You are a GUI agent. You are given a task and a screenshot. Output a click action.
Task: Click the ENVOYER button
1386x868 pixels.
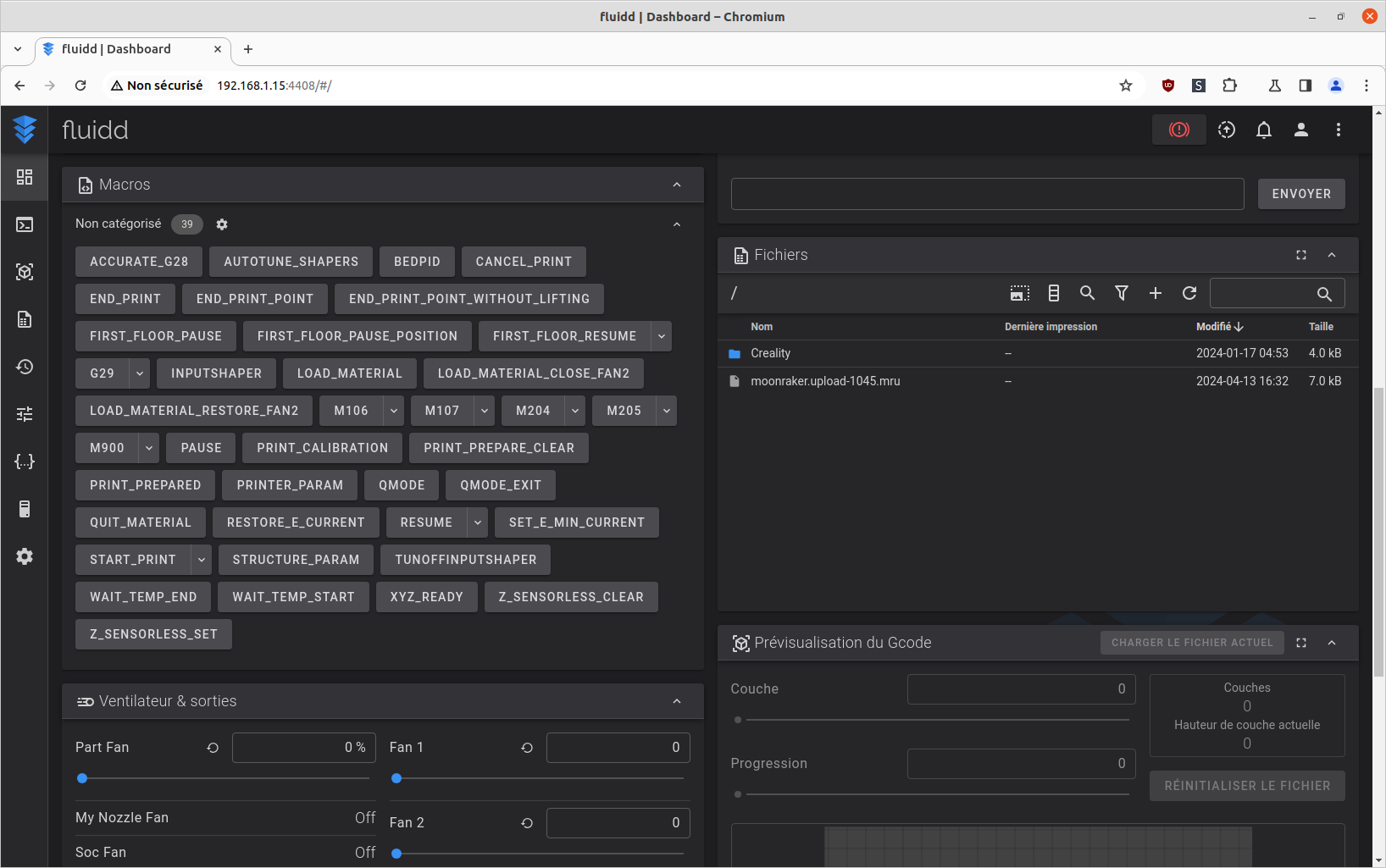click(1301, 194)
